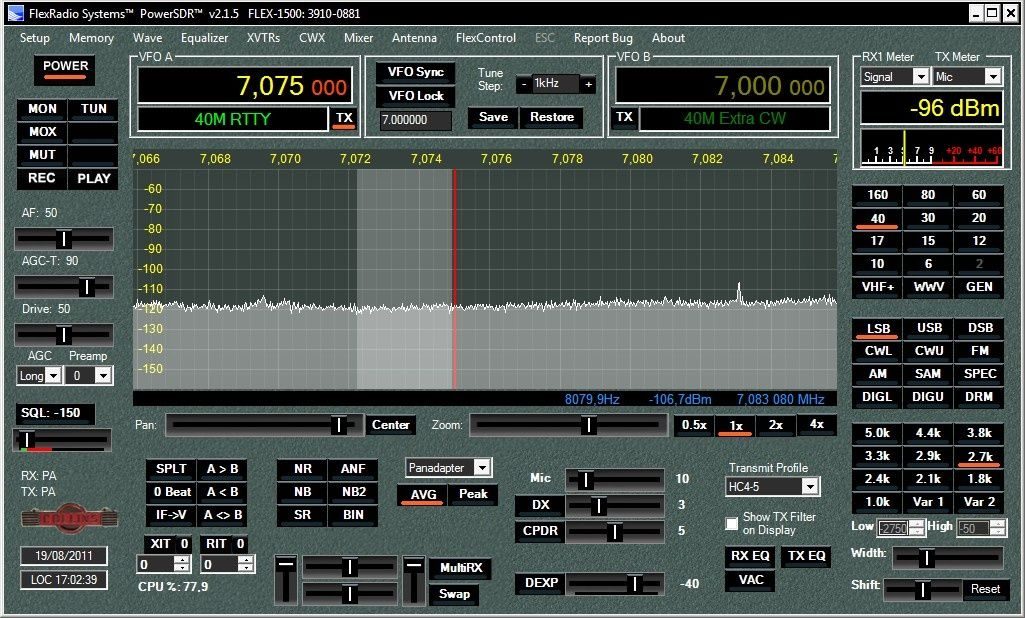The width and height of the screenshot is (1025, 618).
Task: Select the WWV band button
Action: coord(928,286)
